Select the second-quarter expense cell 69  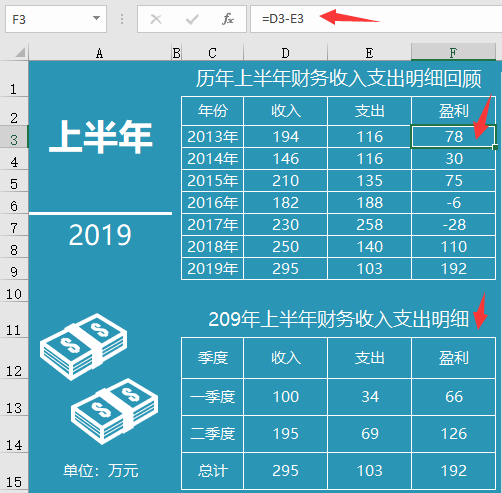point(369,434)
